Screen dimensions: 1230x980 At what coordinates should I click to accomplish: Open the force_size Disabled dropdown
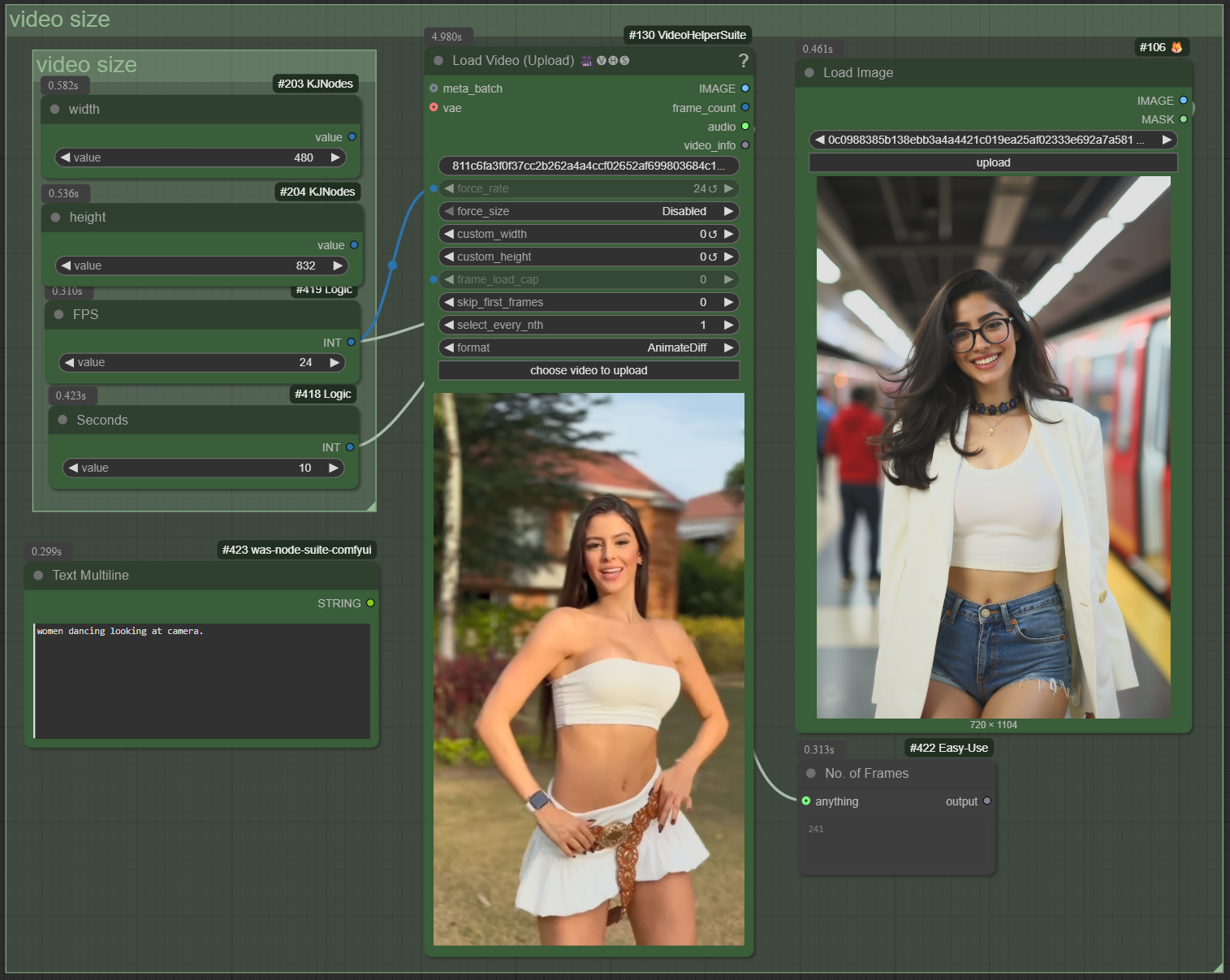coord(589,211)
